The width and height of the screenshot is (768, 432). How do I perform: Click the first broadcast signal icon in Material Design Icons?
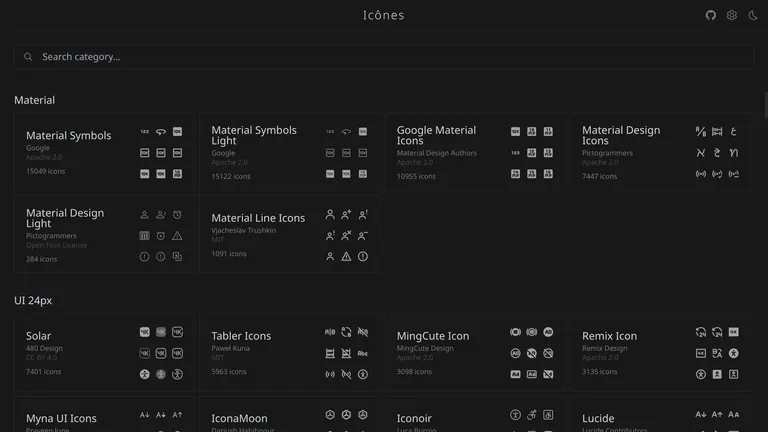click(x=701, y=174)
